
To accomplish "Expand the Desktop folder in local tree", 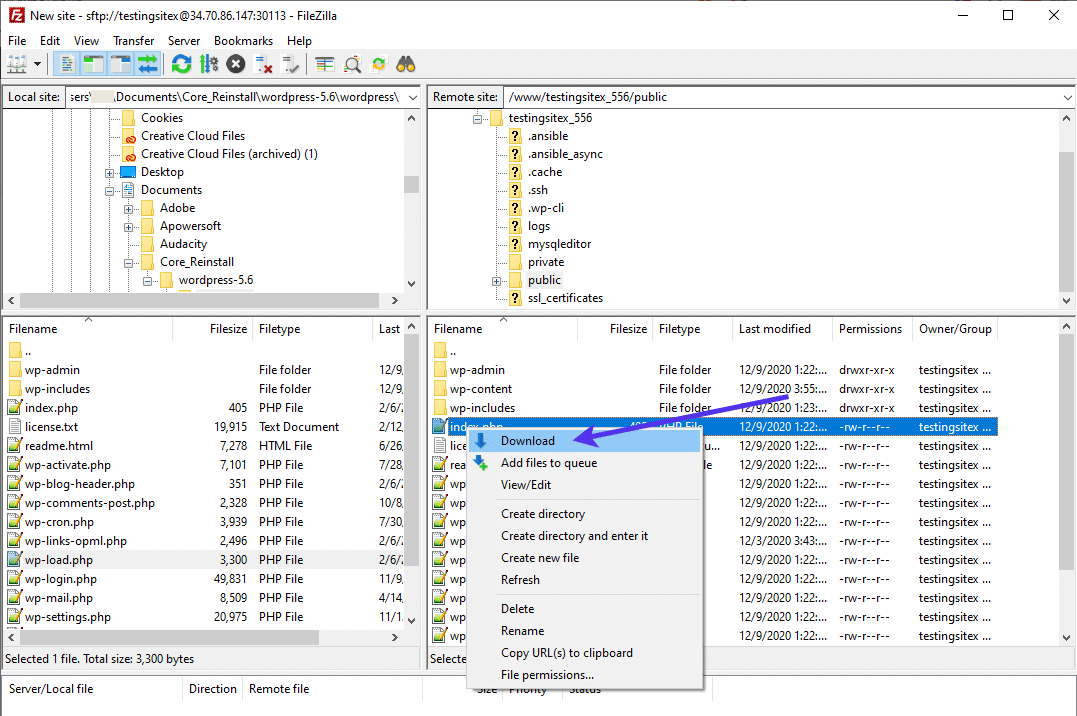I will point(109,172).
